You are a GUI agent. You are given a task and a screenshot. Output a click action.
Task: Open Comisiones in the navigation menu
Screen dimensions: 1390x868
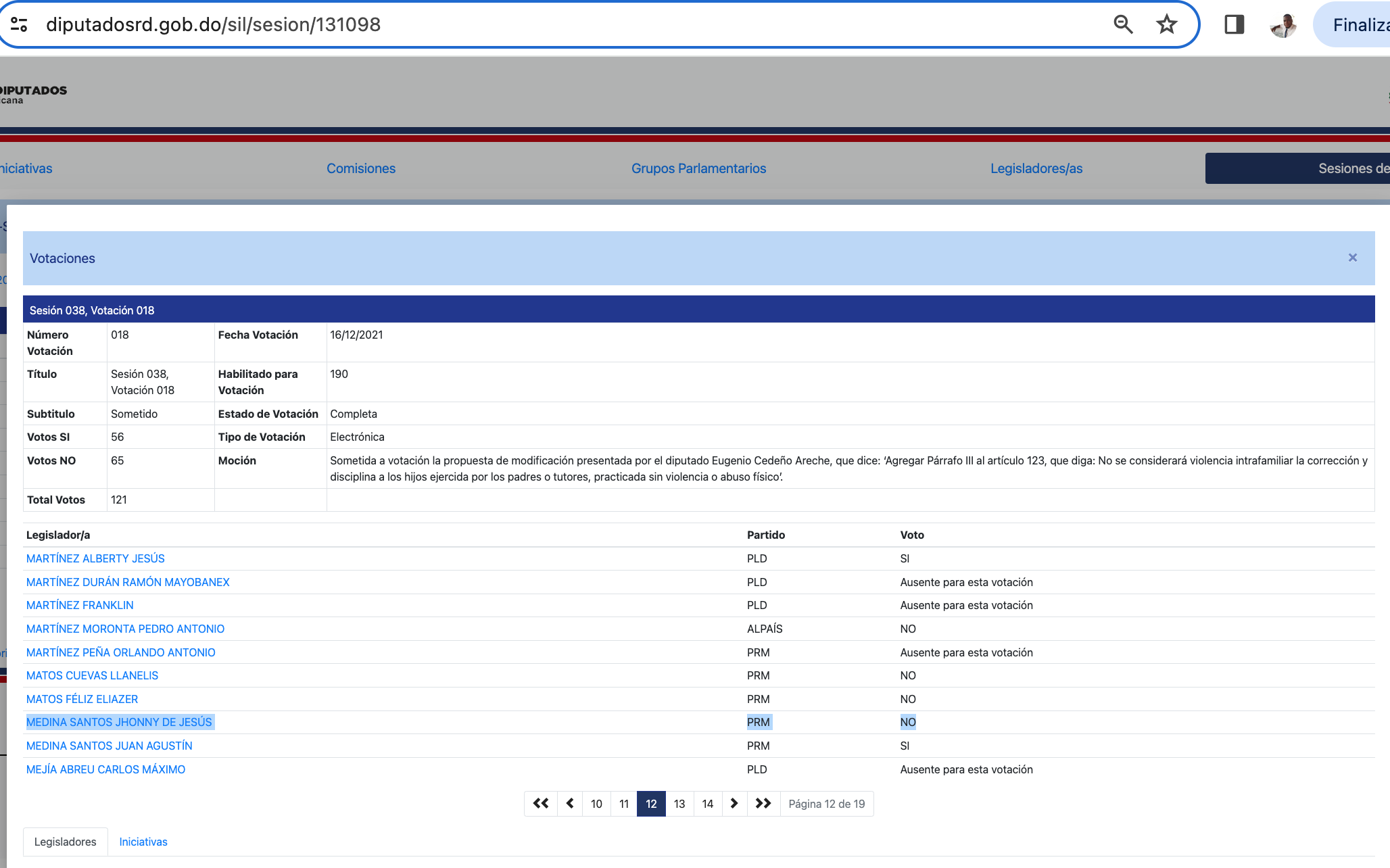click(361, 168)
